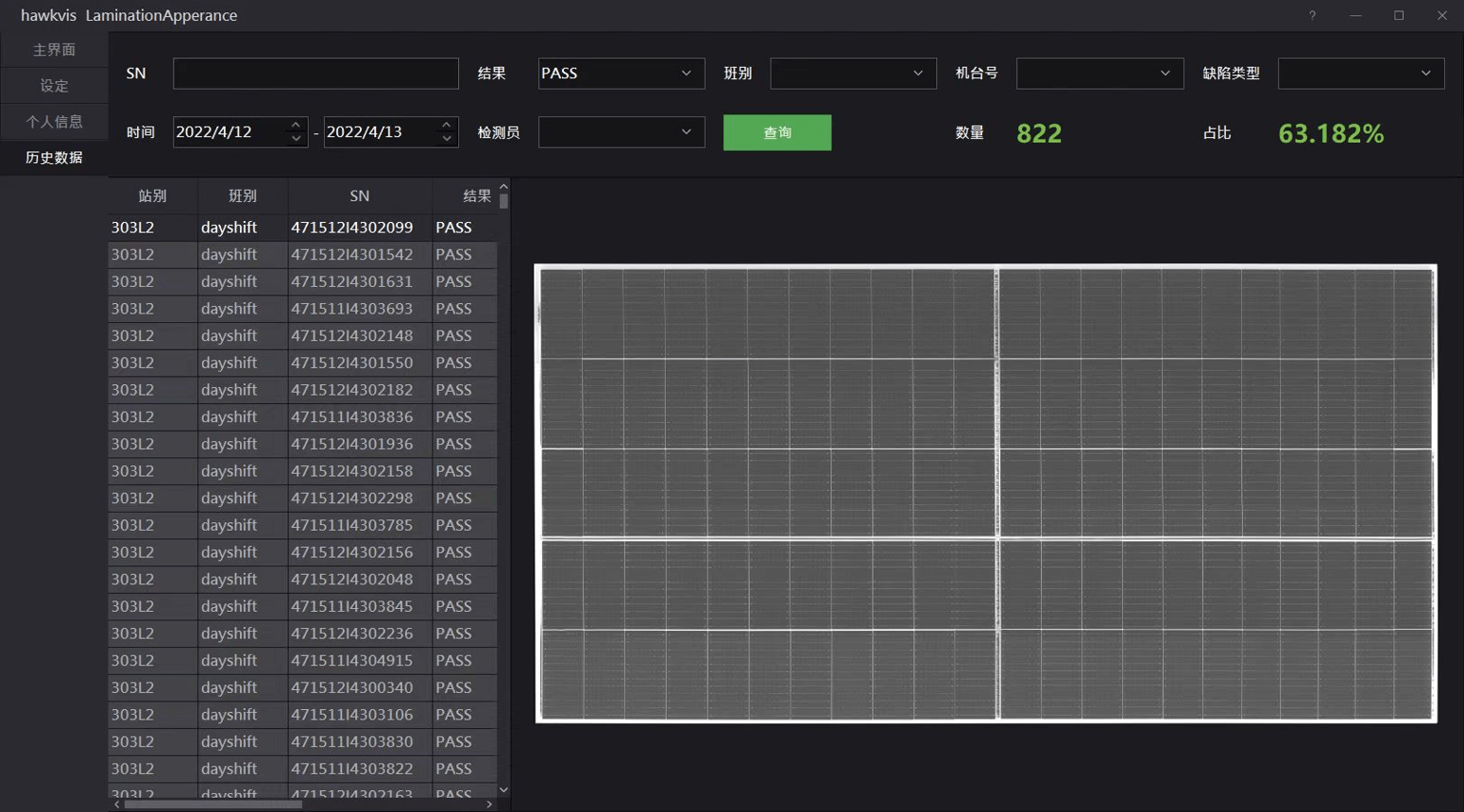Expand the 班别 shift dropdown
The image size is (1464, 812).
click(852, 73)
